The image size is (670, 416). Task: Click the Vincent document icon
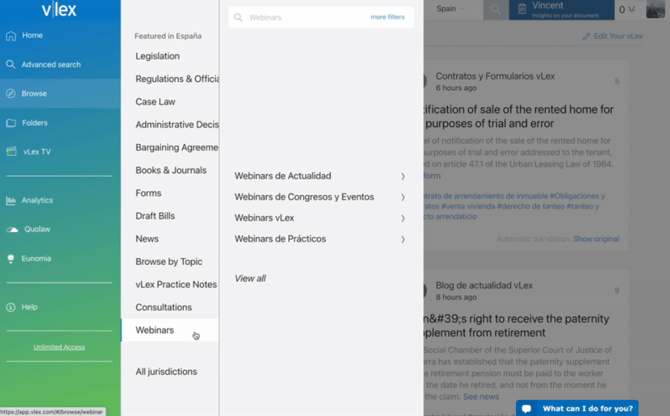(x=522, y=9)
